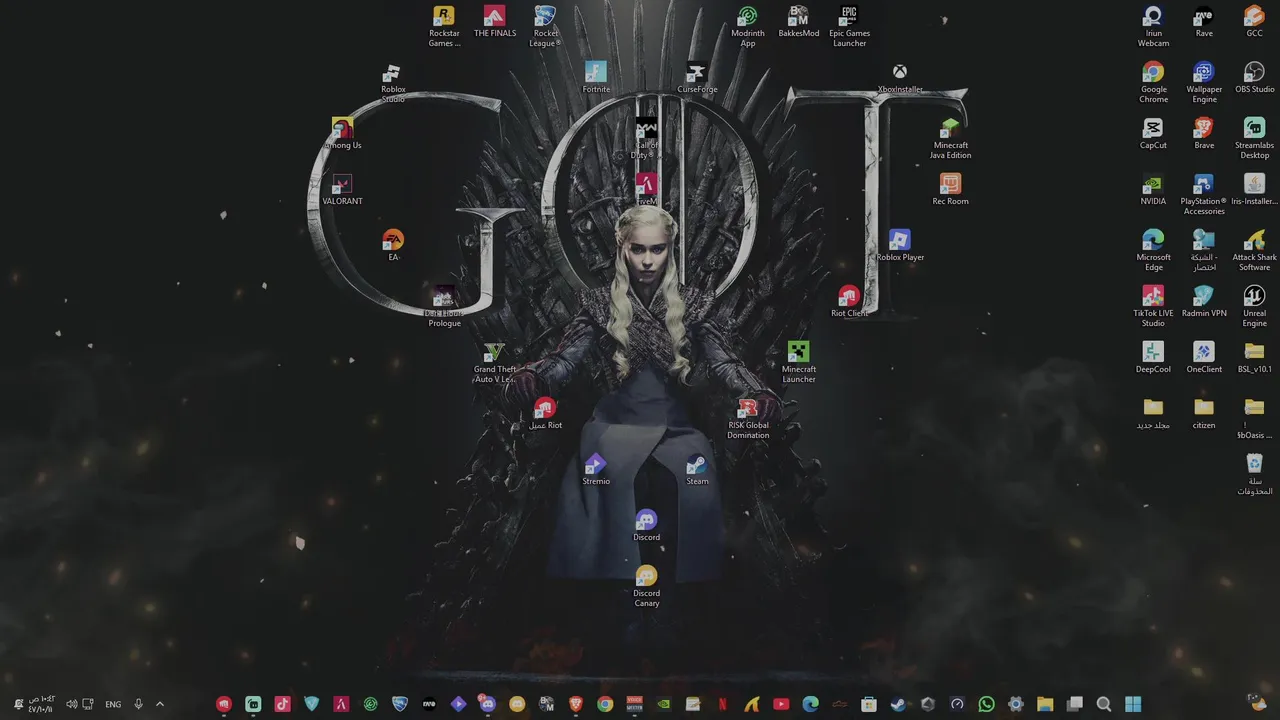Click the RISK Global Domination shortcut
1280x720 pixels.
pos(748,418)
